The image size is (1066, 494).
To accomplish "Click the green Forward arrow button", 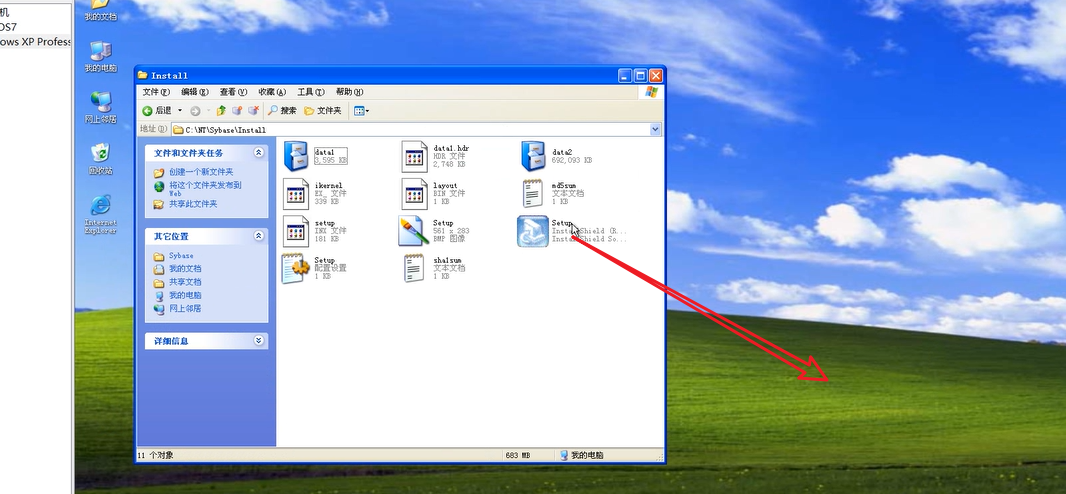I will click(195, 111).
